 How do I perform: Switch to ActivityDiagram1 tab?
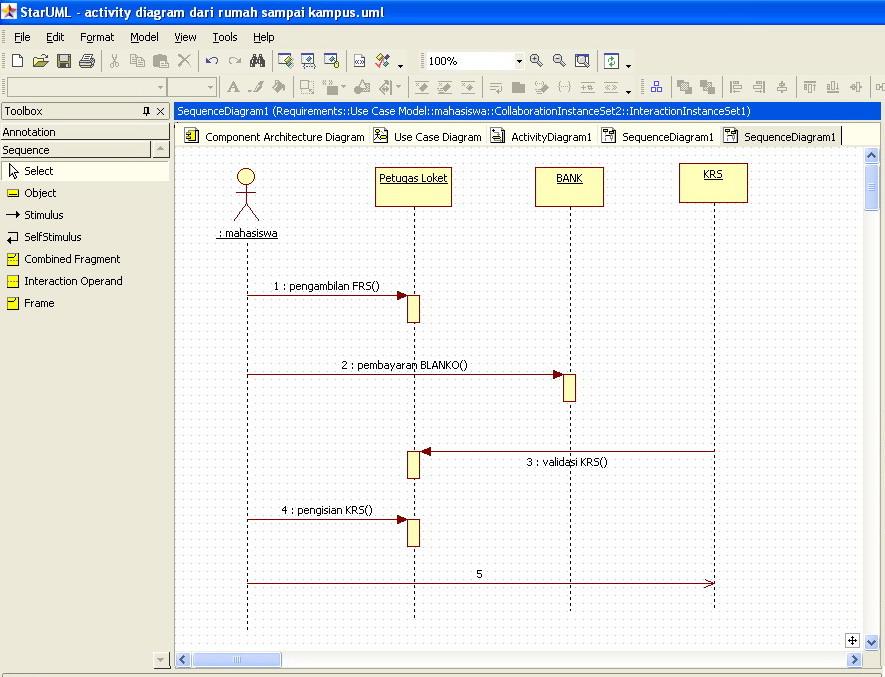point(541,137)
